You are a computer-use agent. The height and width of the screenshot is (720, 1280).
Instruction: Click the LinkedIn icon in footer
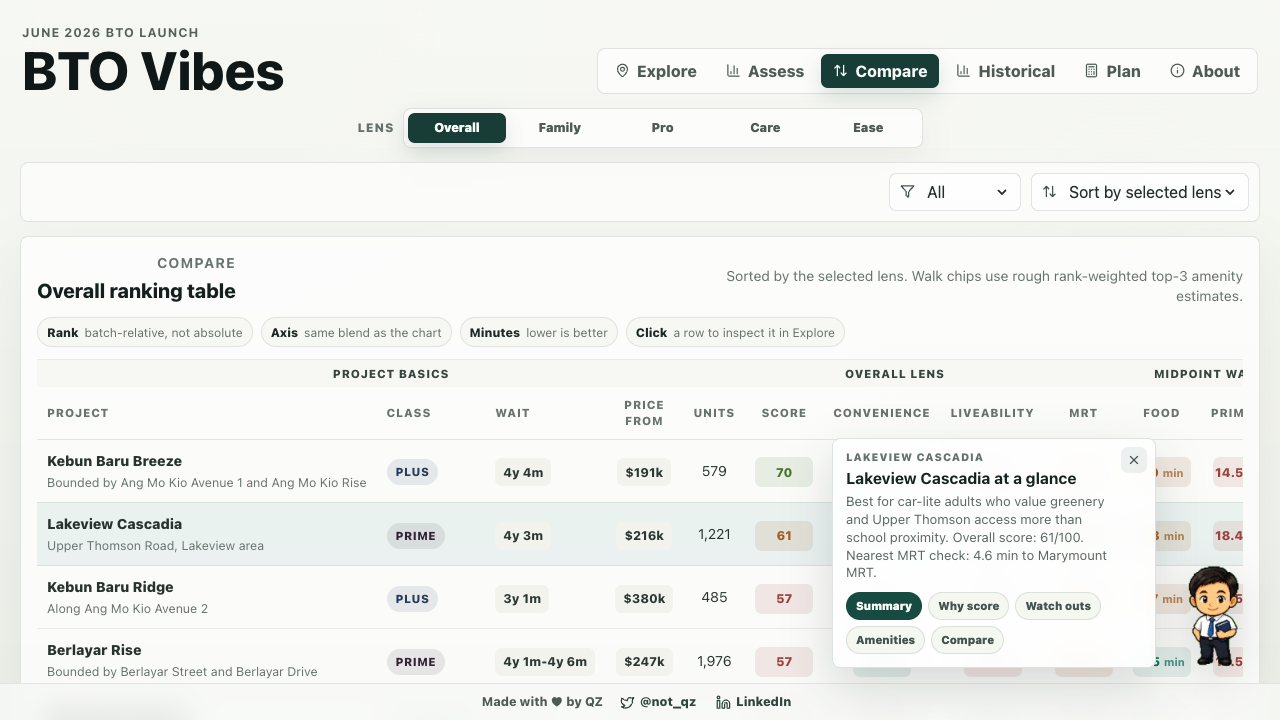(723, 702)
